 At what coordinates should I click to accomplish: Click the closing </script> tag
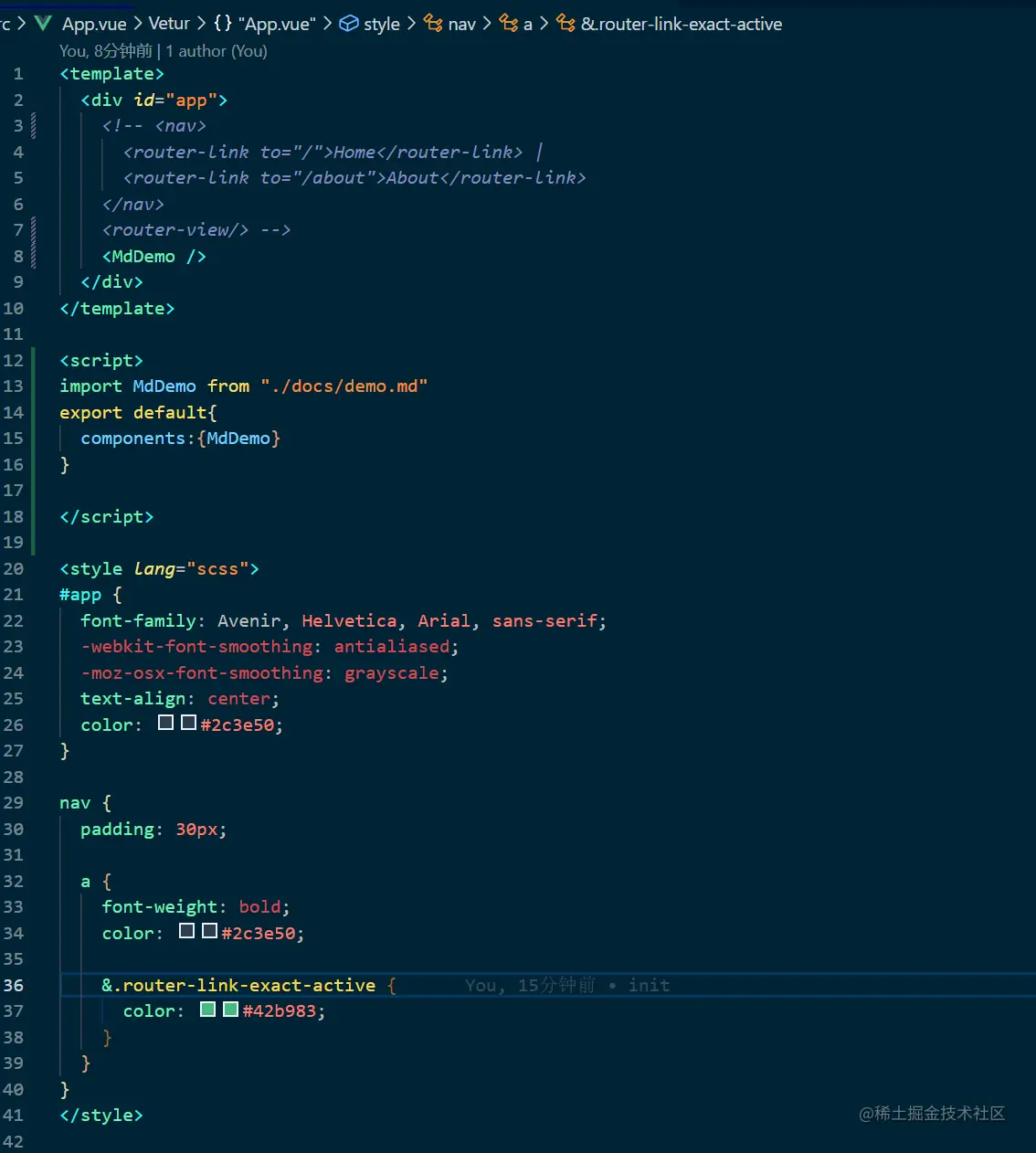(x=106, y=516)
